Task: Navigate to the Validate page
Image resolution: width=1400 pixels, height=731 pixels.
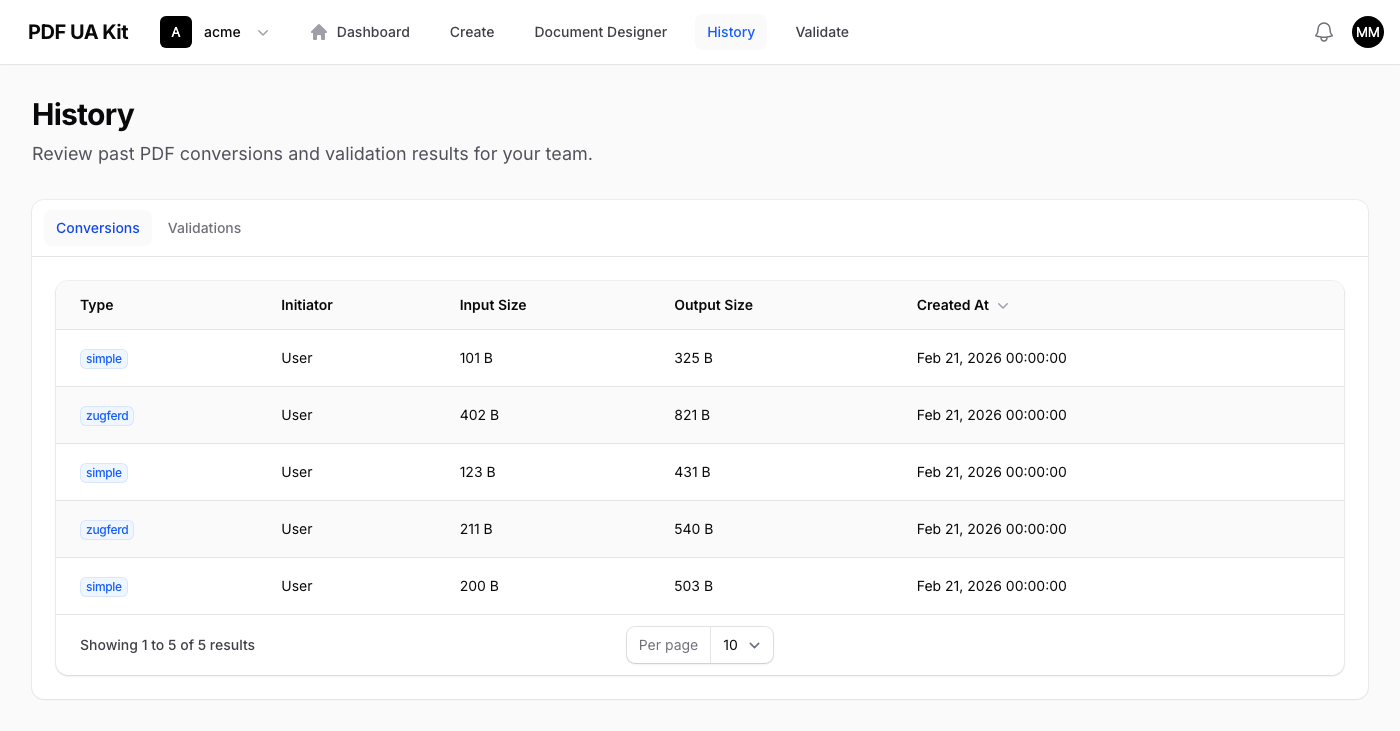Action: [x=821, y=31]
